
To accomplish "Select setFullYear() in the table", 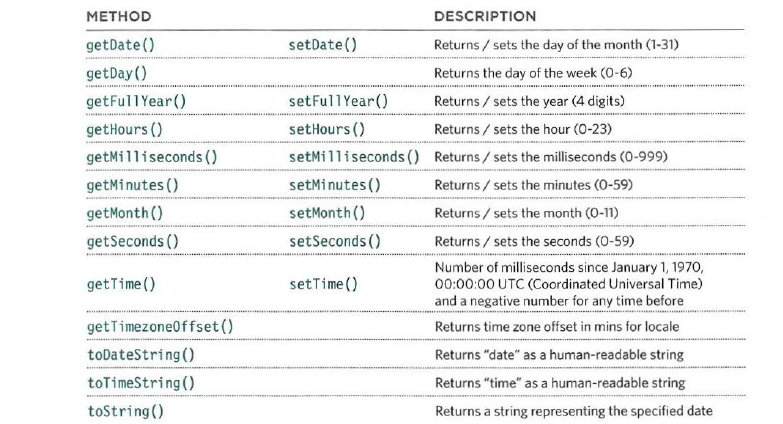I will click(x=338, y=101).
